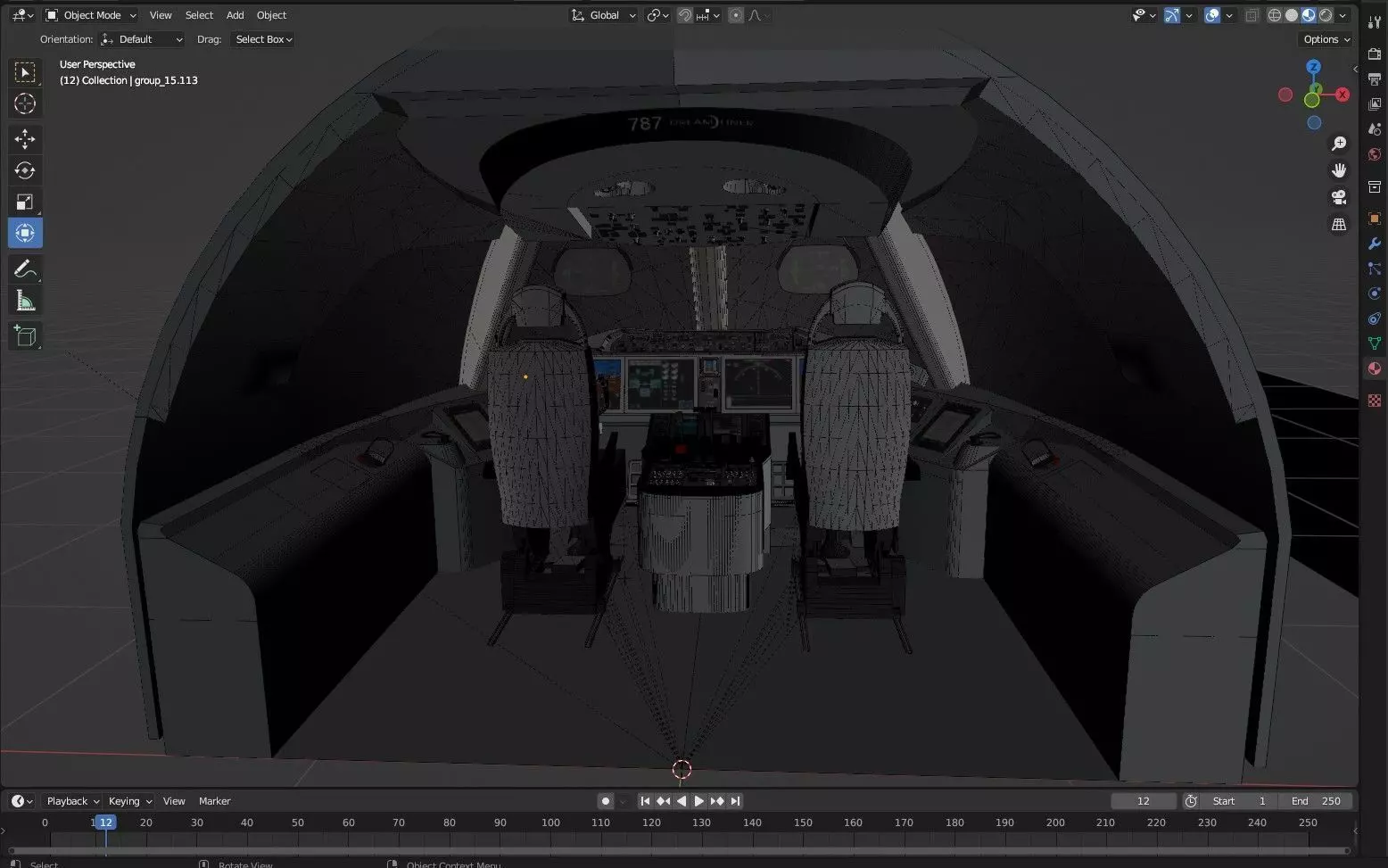Viewport: 1388px width, 868px height.
Task: Open the timeline Marker menu
Action: click(214, 801)
